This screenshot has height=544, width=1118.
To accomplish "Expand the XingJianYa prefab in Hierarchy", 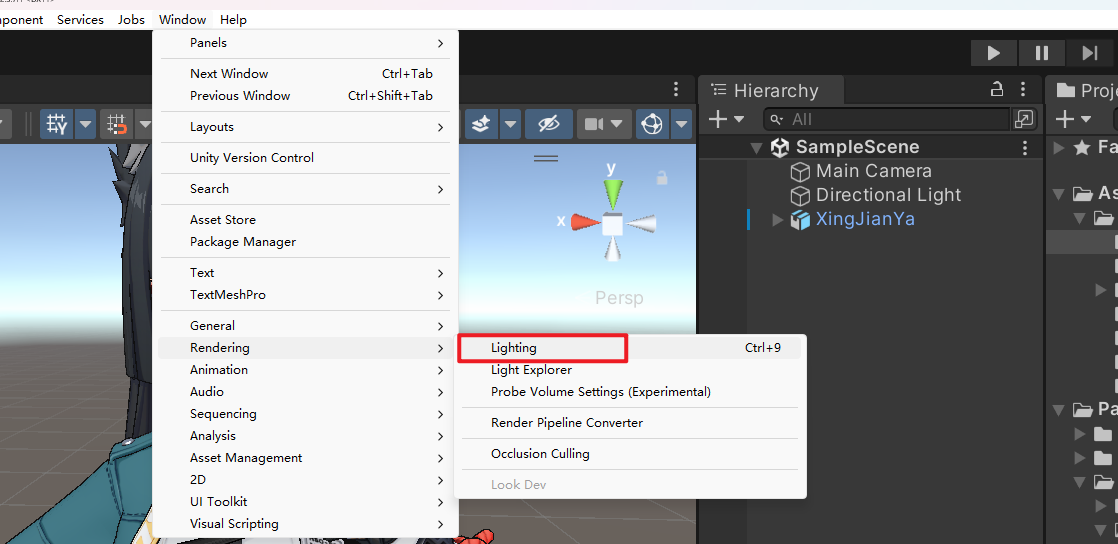I will tap(778, 220).
